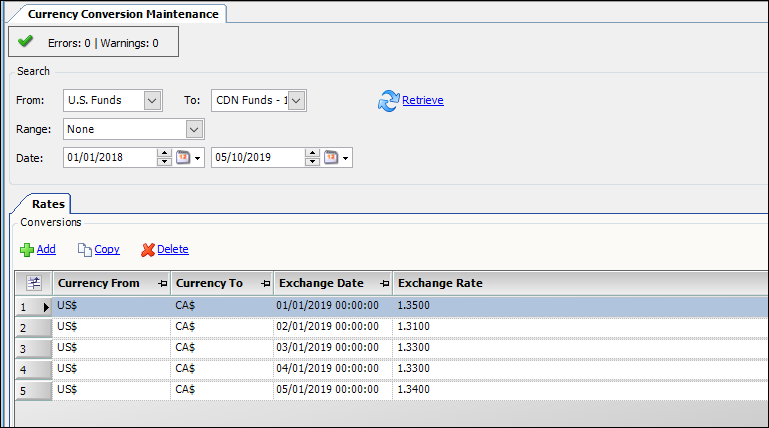Expand the From currency dropdown
The image size is (769, 428).
tap(152, 100)
